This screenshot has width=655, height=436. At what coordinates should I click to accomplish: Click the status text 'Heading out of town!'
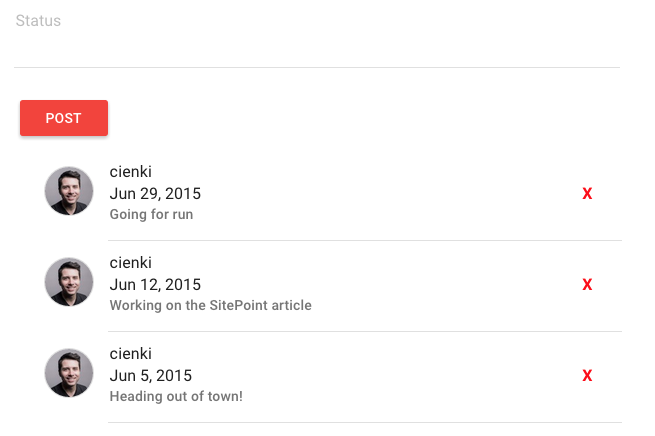click(x=176, y=396)
